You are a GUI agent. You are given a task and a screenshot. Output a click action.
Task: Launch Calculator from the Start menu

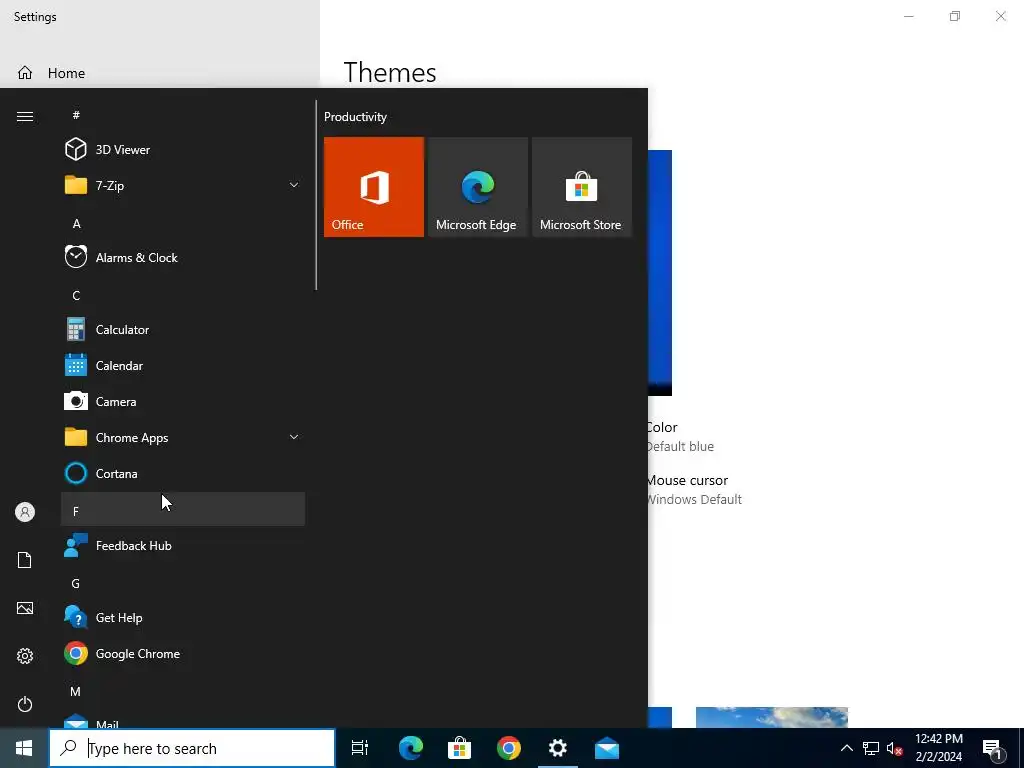click(x=183, y=330)
